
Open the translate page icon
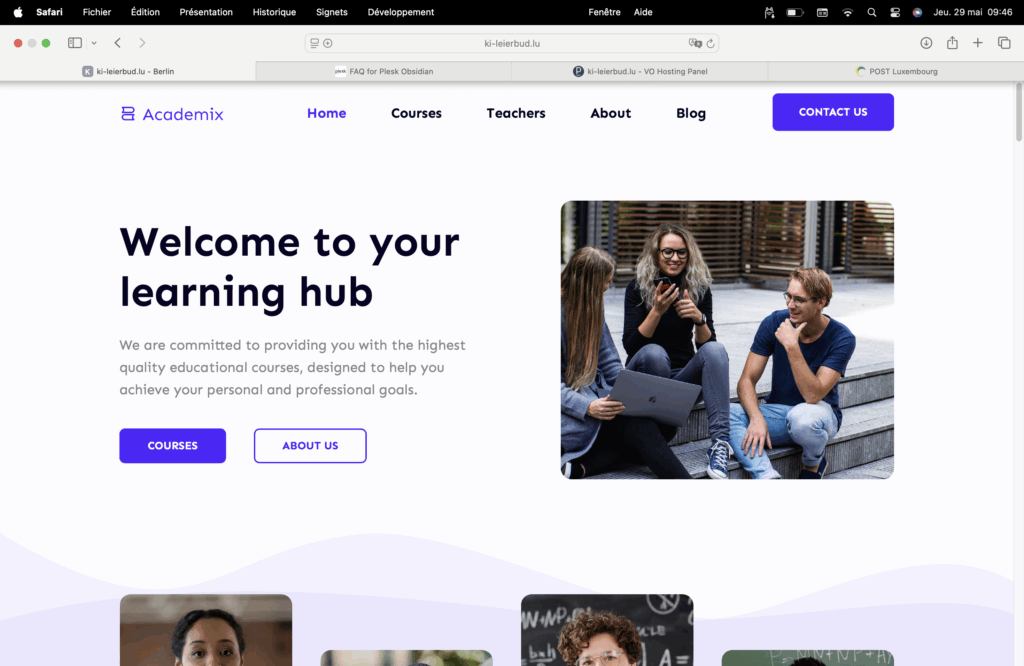(695, 43)
